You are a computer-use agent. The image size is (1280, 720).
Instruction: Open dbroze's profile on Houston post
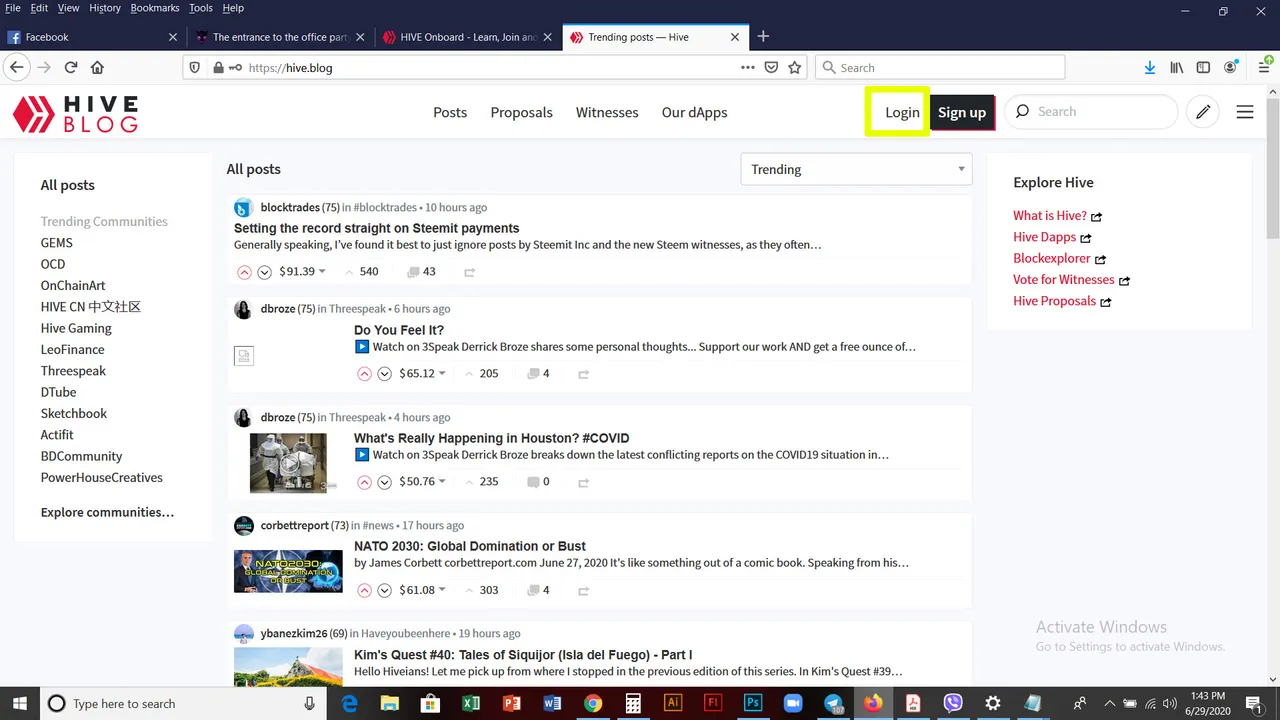(278, 417)
